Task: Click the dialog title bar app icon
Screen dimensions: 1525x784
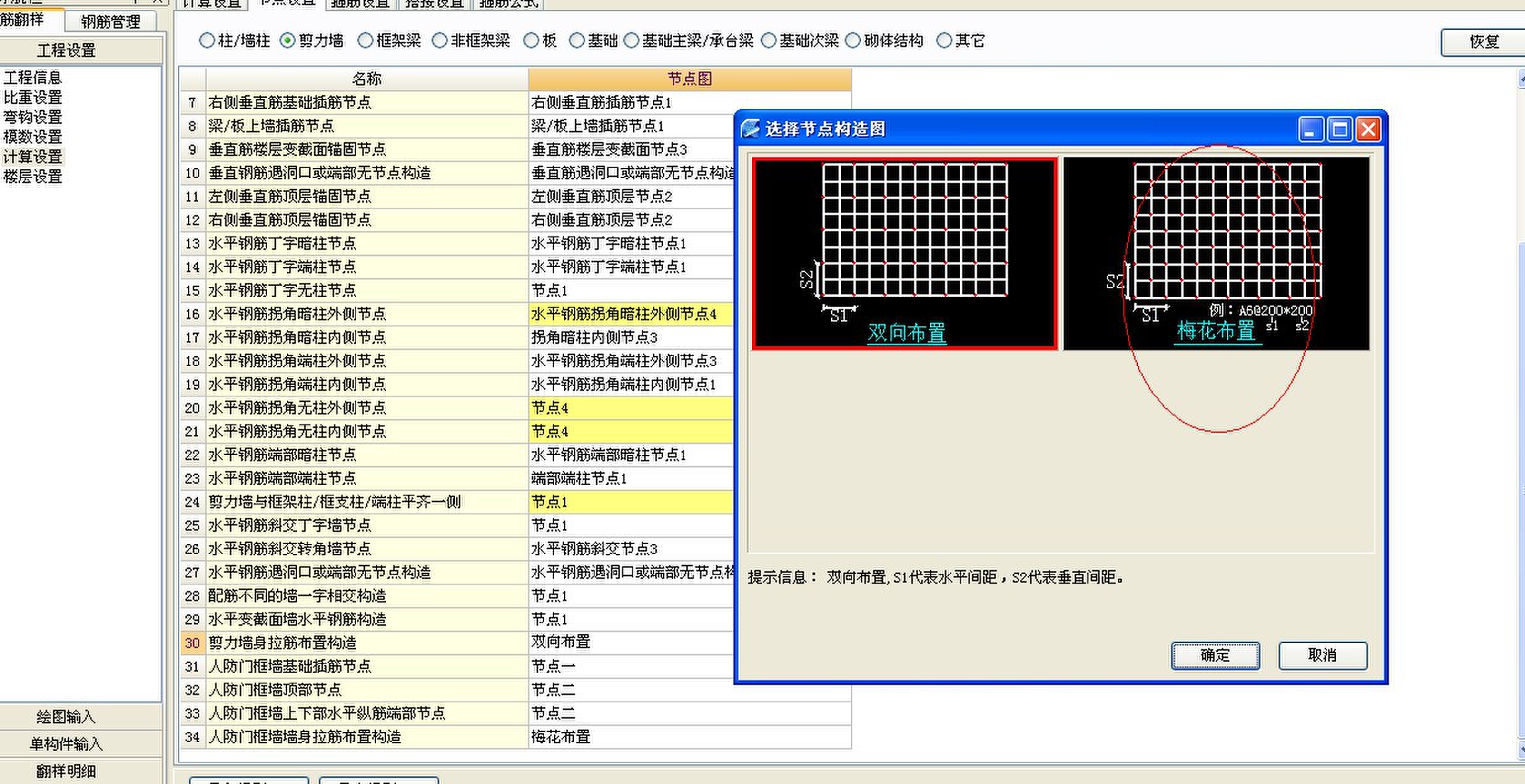Action: pos(750,129)
